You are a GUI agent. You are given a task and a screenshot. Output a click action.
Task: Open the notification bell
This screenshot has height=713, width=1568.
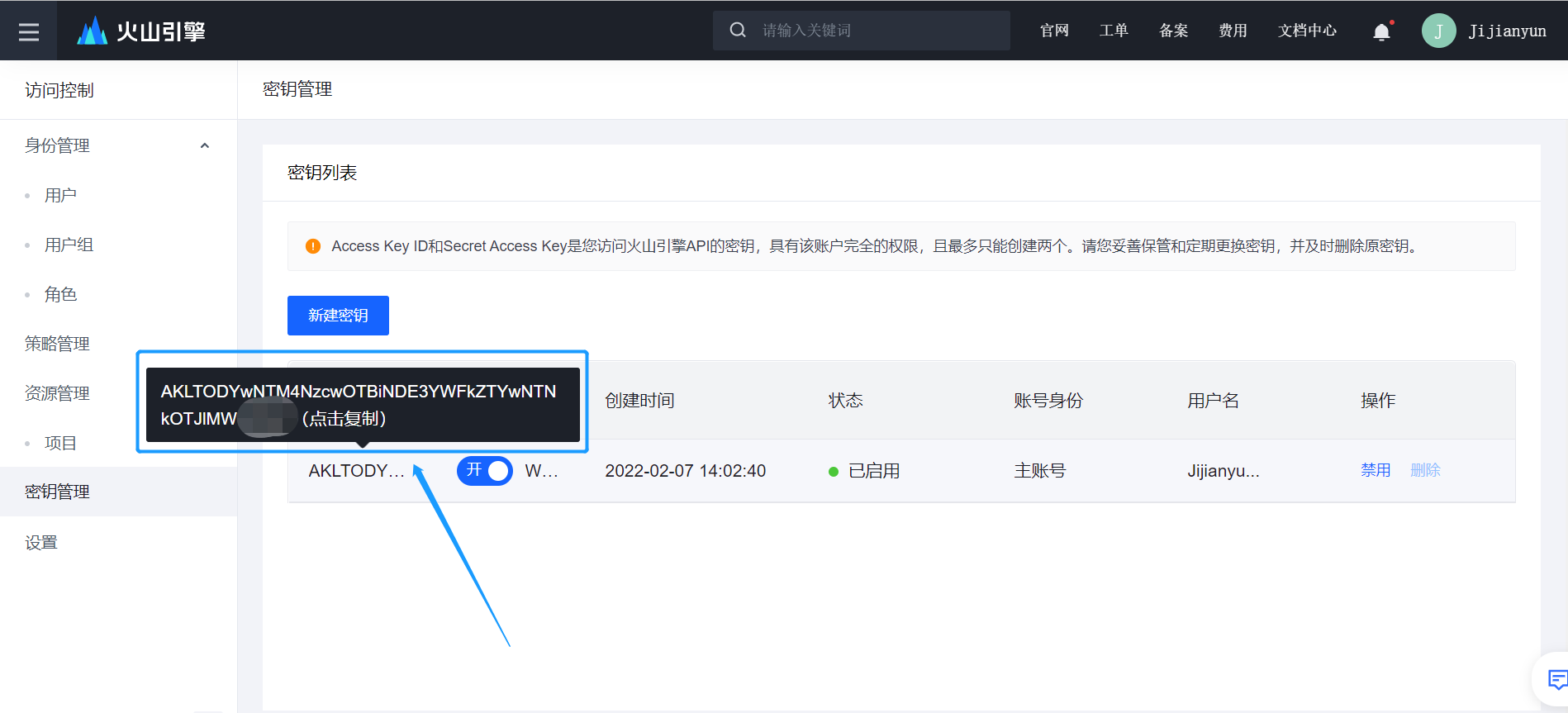tap(1381, 31)
